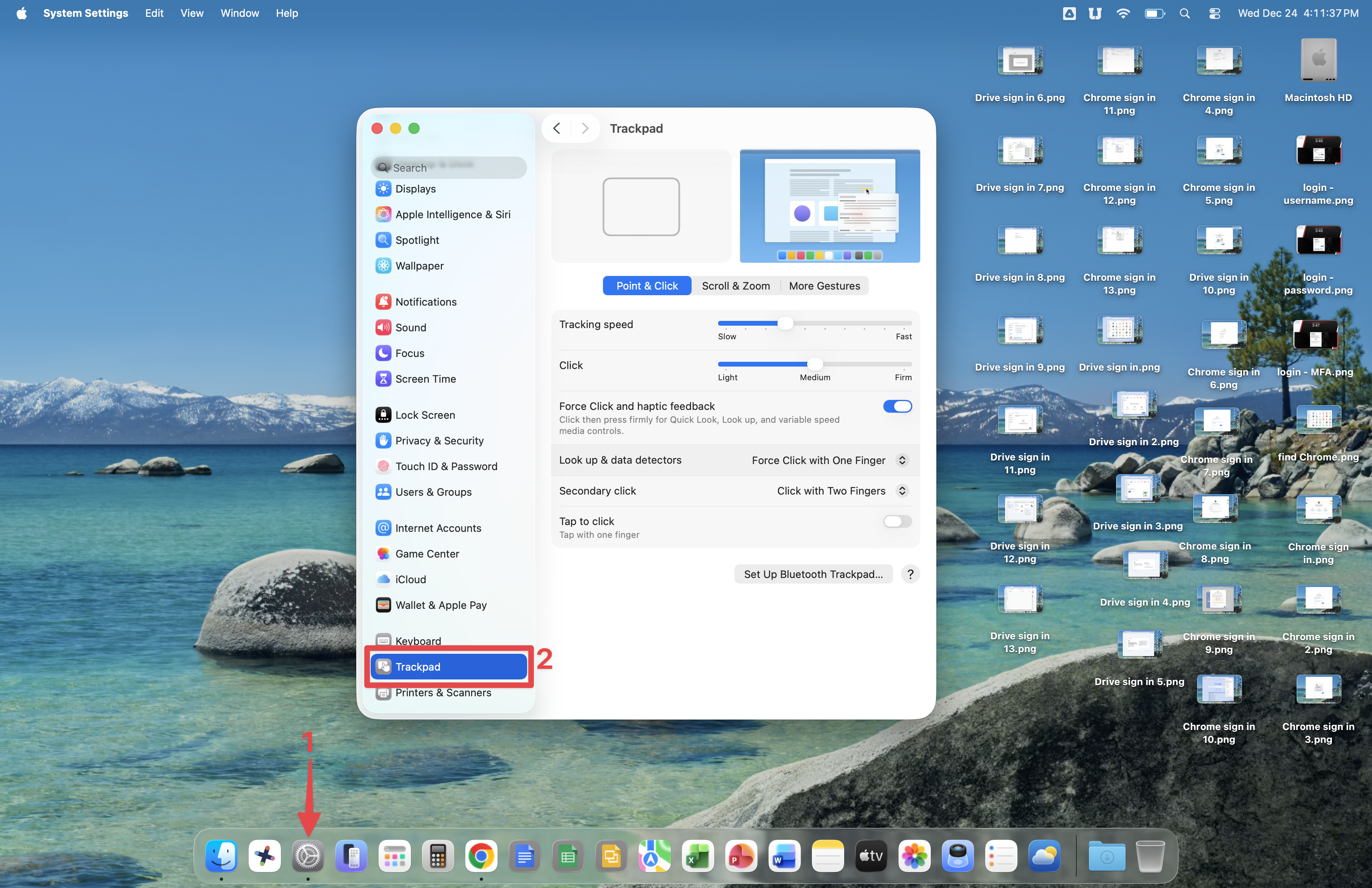Go back using the navigation chevron

tap(556, 128)
